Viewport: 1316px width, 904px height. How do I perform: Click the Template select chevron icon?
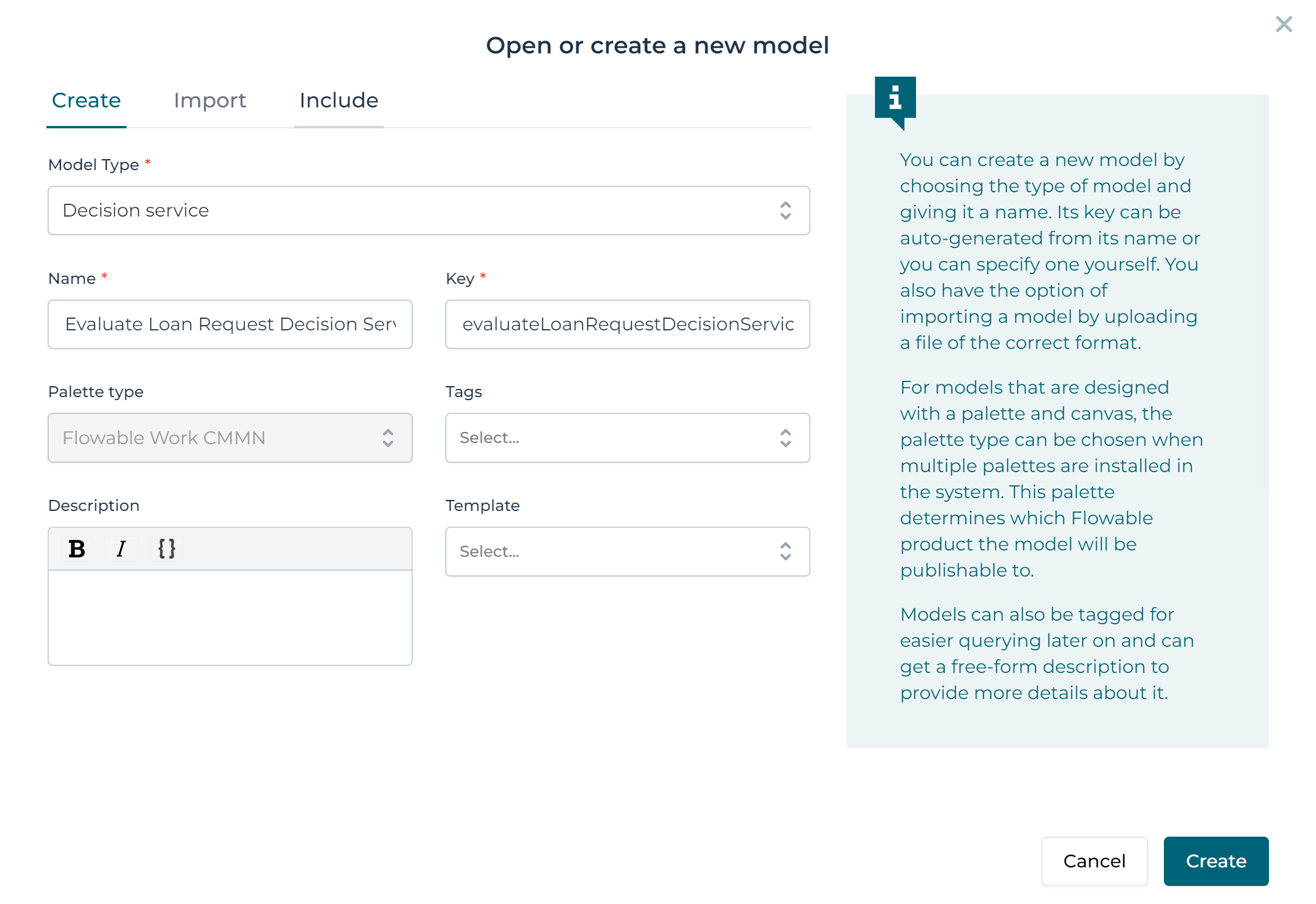tap(785, 552)
